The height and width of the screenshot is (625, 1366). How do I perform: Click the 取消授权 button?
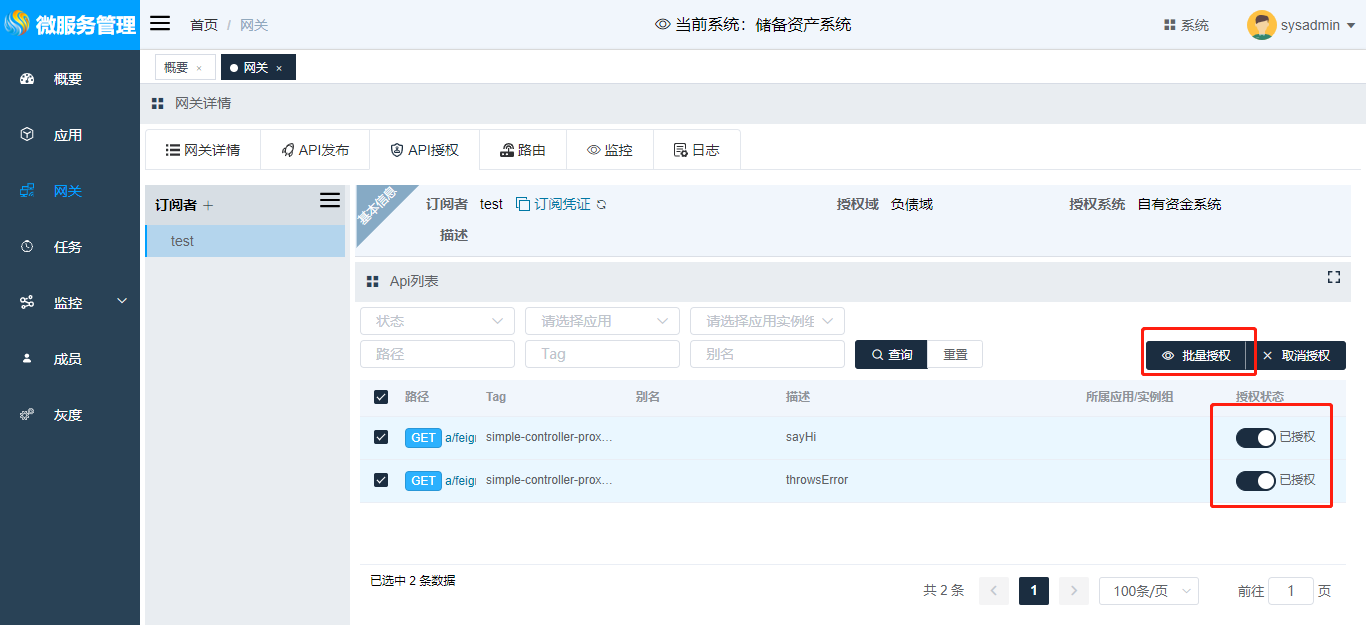pos(1296,355)
